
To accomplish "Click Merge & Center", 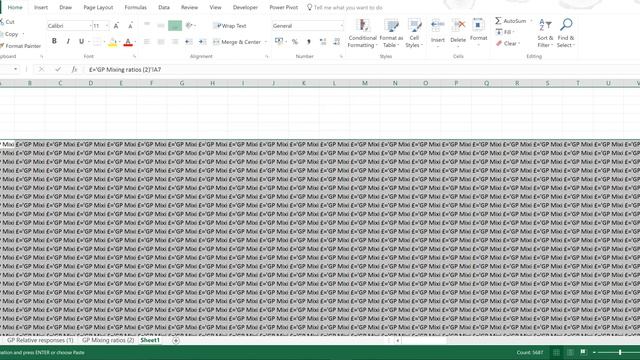I will coord(237,42).
